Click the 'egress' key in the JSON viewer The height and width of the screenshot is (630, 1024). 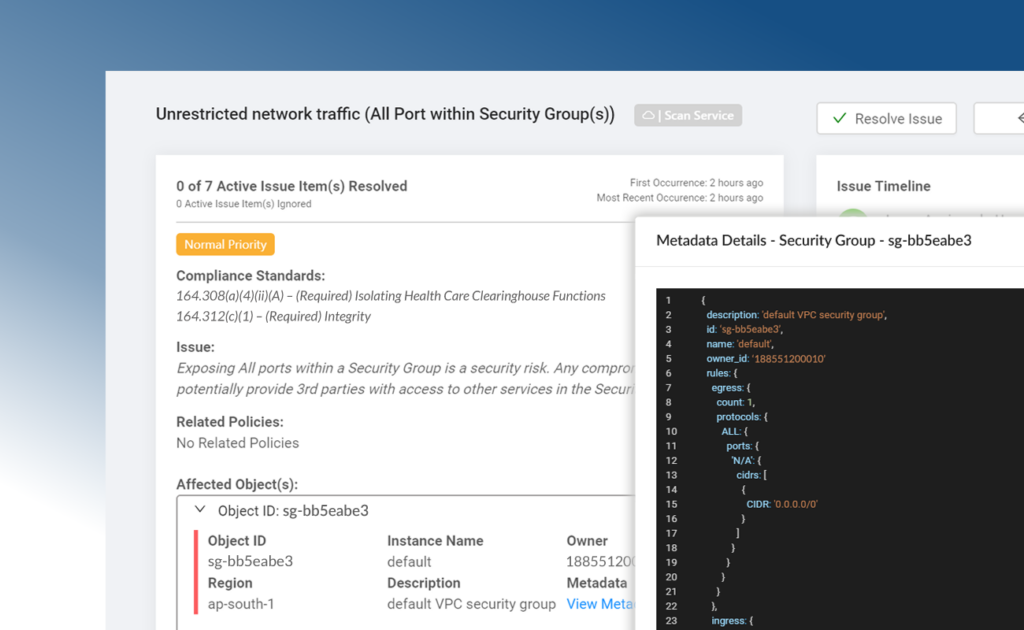point(730,387)
